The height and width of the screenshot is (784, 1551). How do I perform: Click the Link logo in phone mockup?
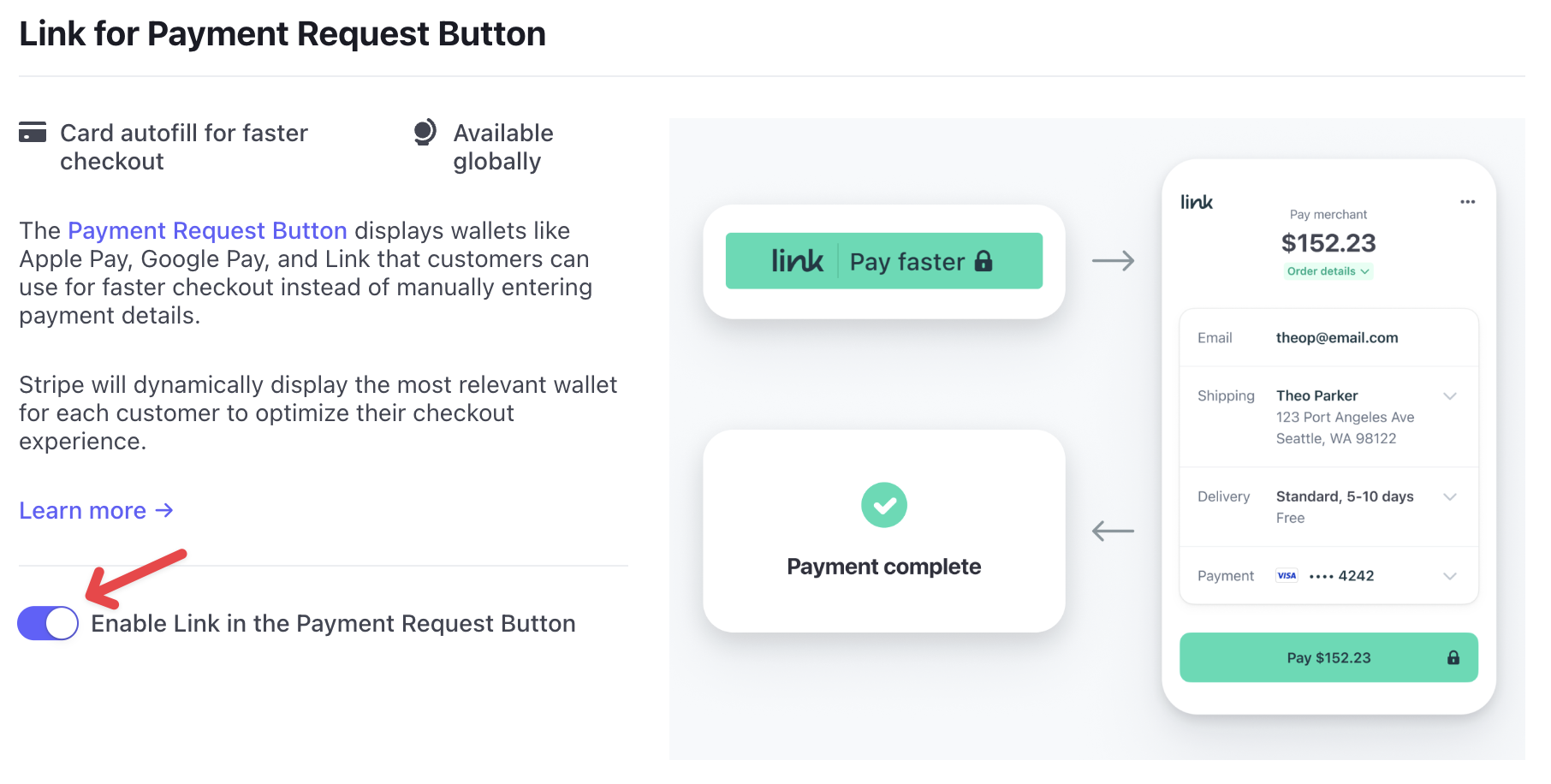[1197, 202]
